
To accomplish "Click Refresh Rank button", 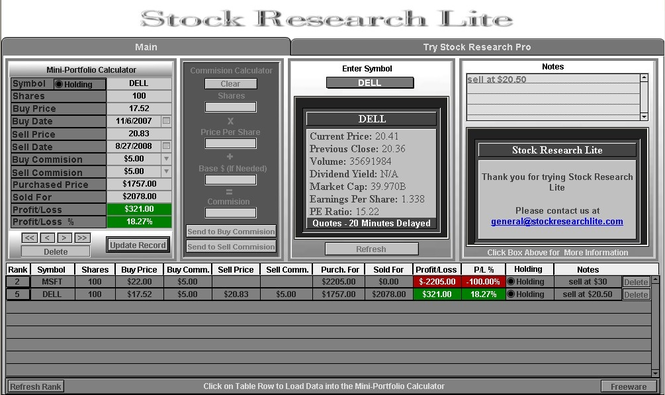I will tap(36, 387).
